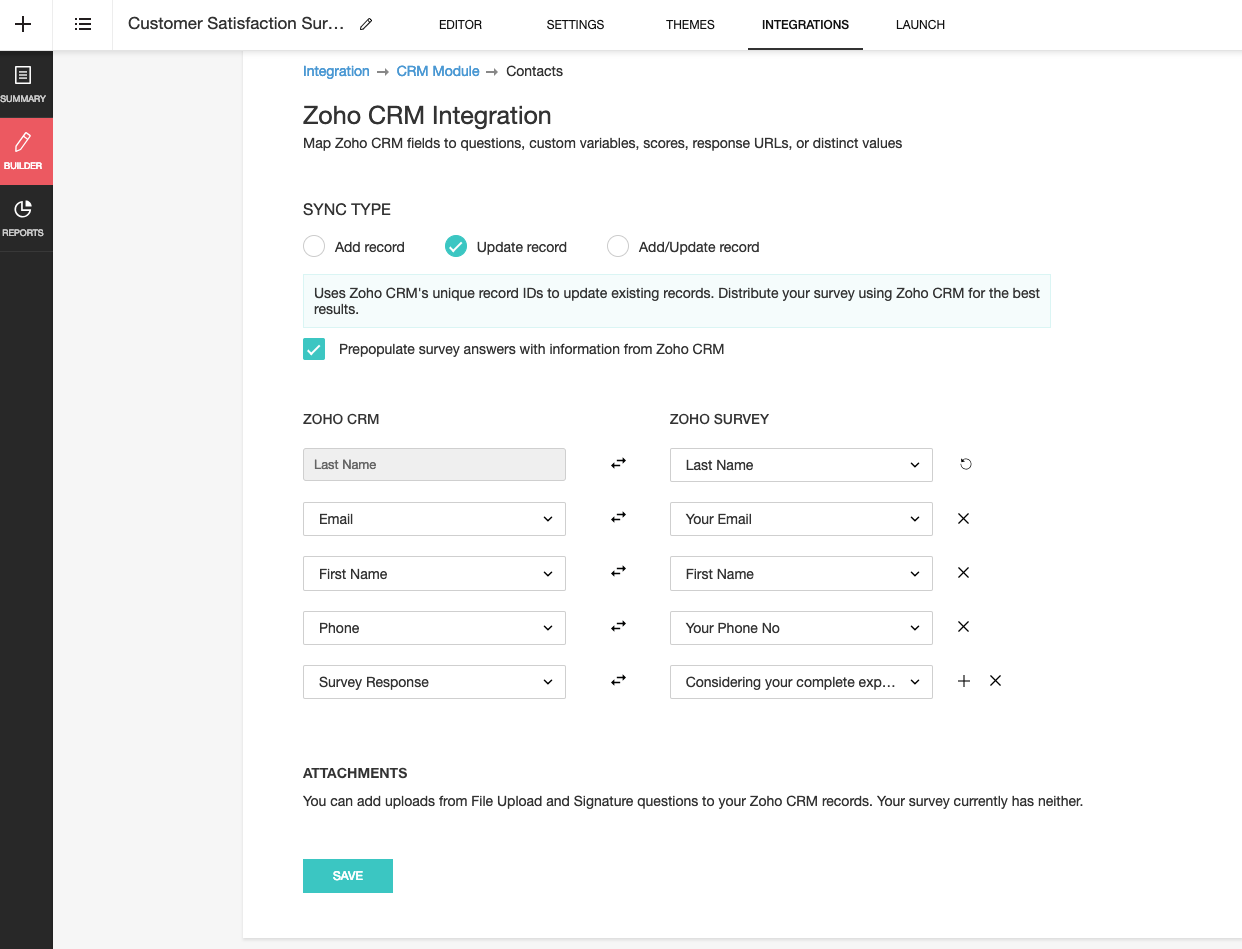Remove the First Name mapping row

(x=963, y=573)
